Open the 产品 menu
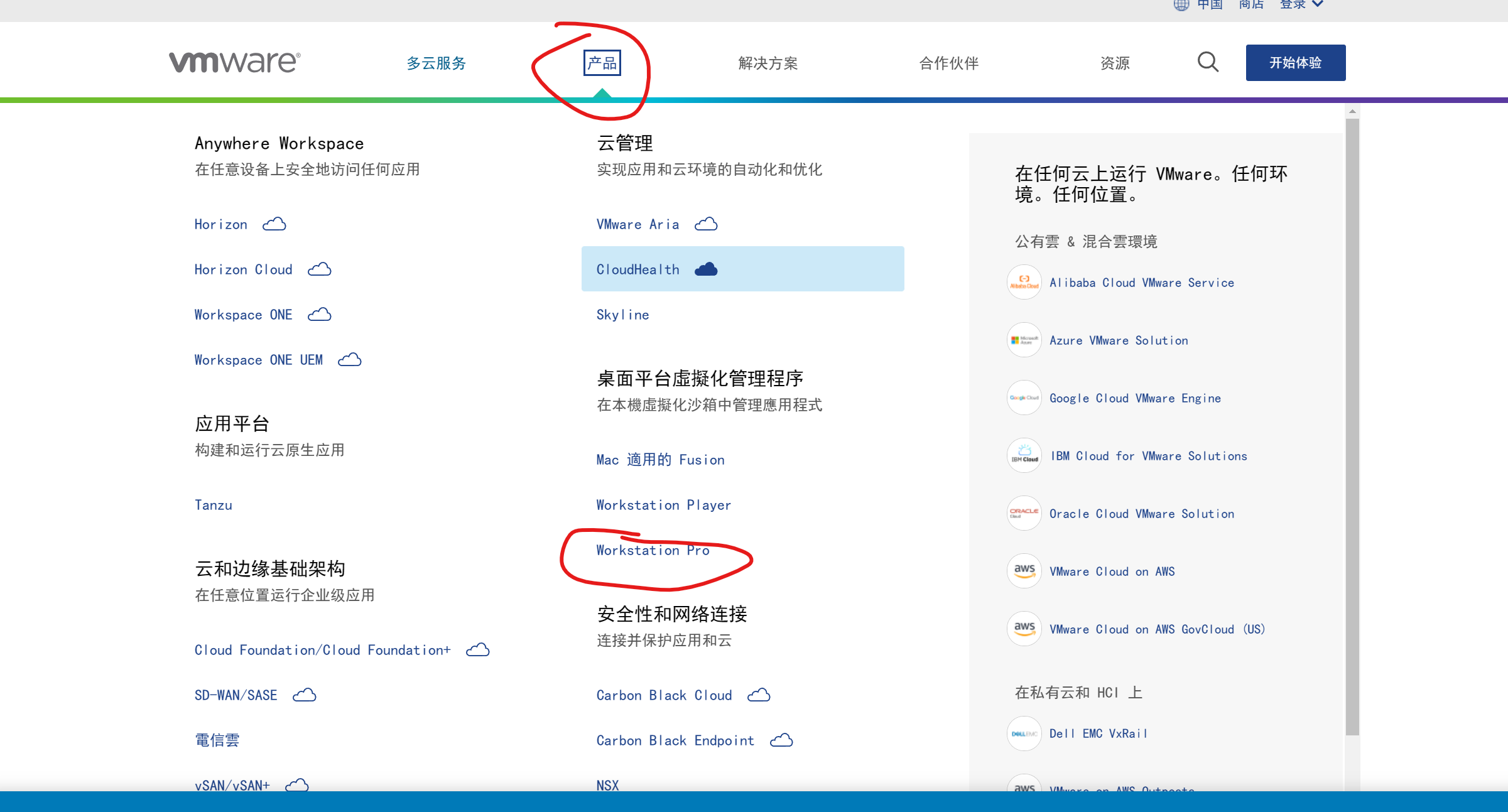 coord(602,63)
